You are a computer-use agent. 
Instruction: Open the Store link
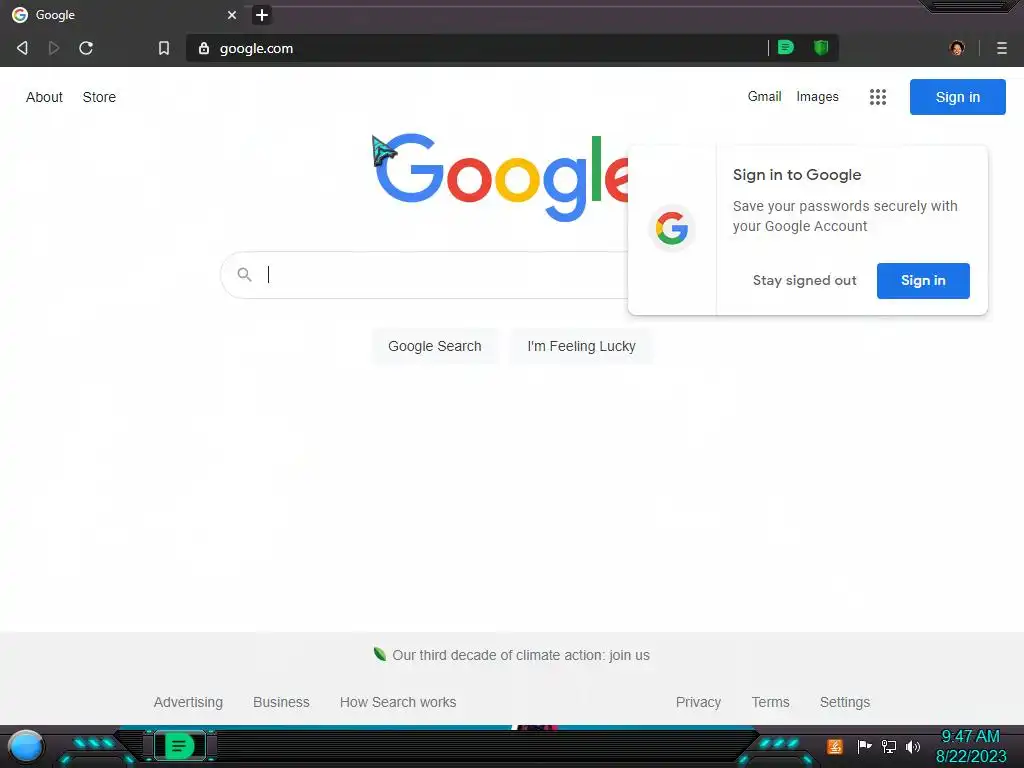click(99, 97)
